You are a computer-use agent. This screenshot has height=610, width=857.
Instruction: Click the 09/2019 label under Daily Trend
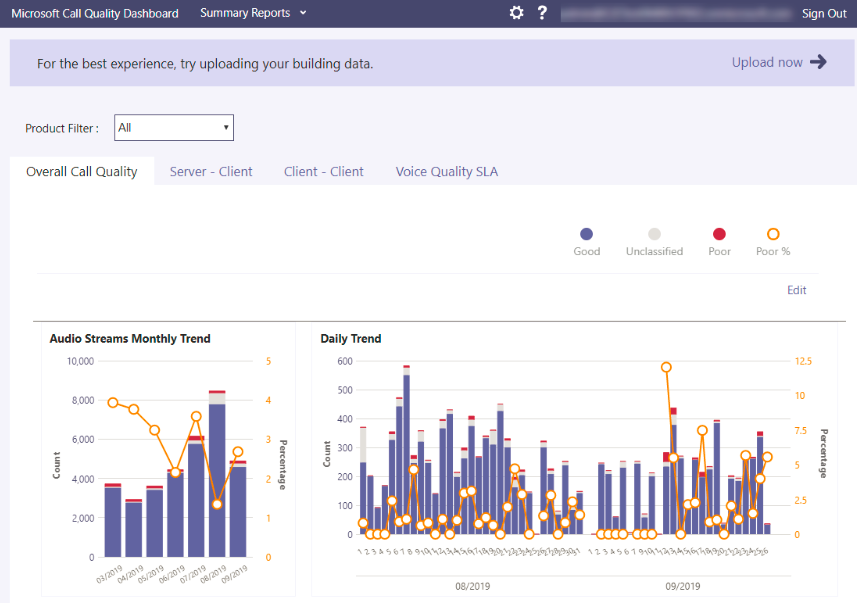[x=682, y=586]
